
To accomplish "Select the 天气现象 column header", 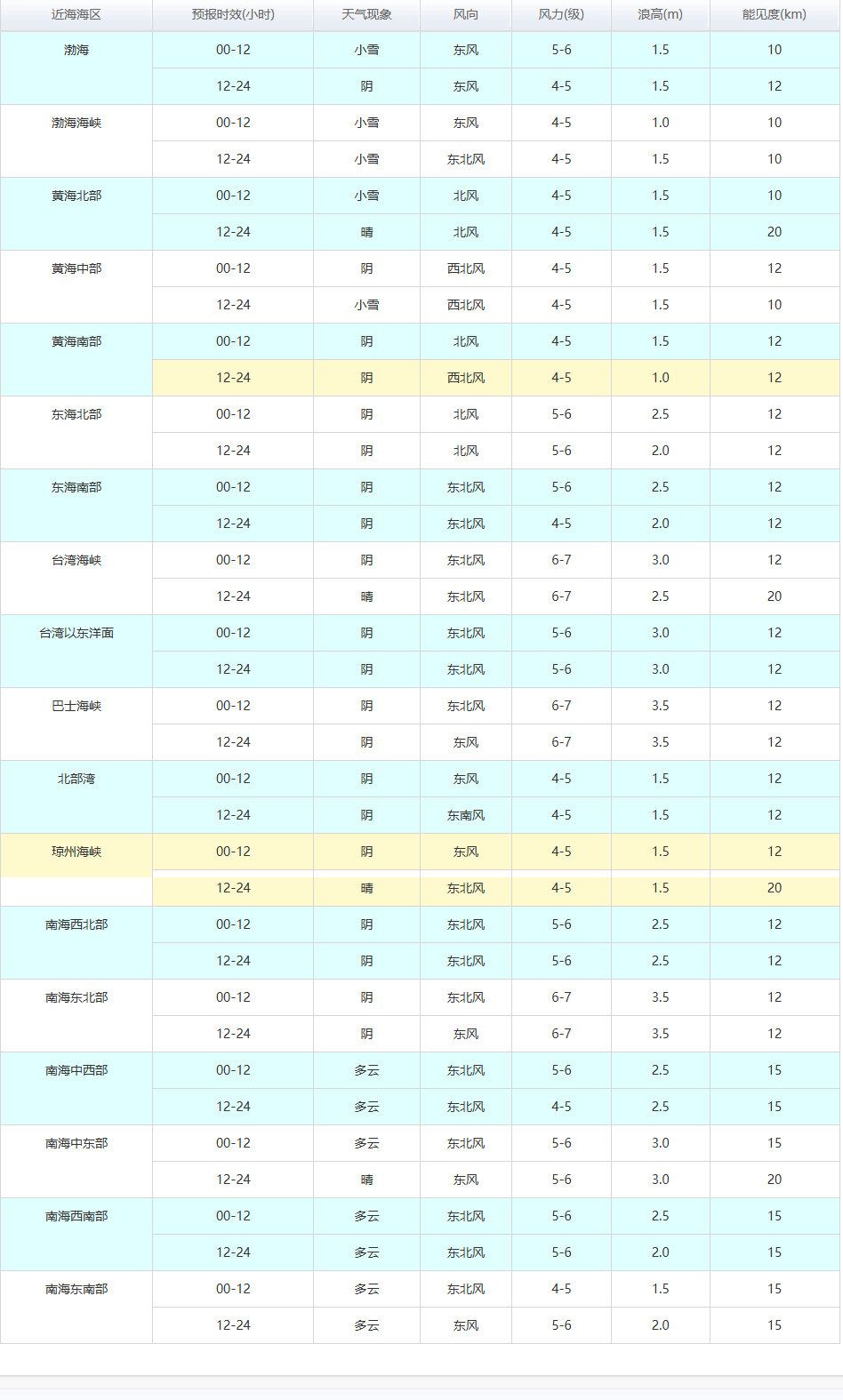I will click(x=366, y=14).
